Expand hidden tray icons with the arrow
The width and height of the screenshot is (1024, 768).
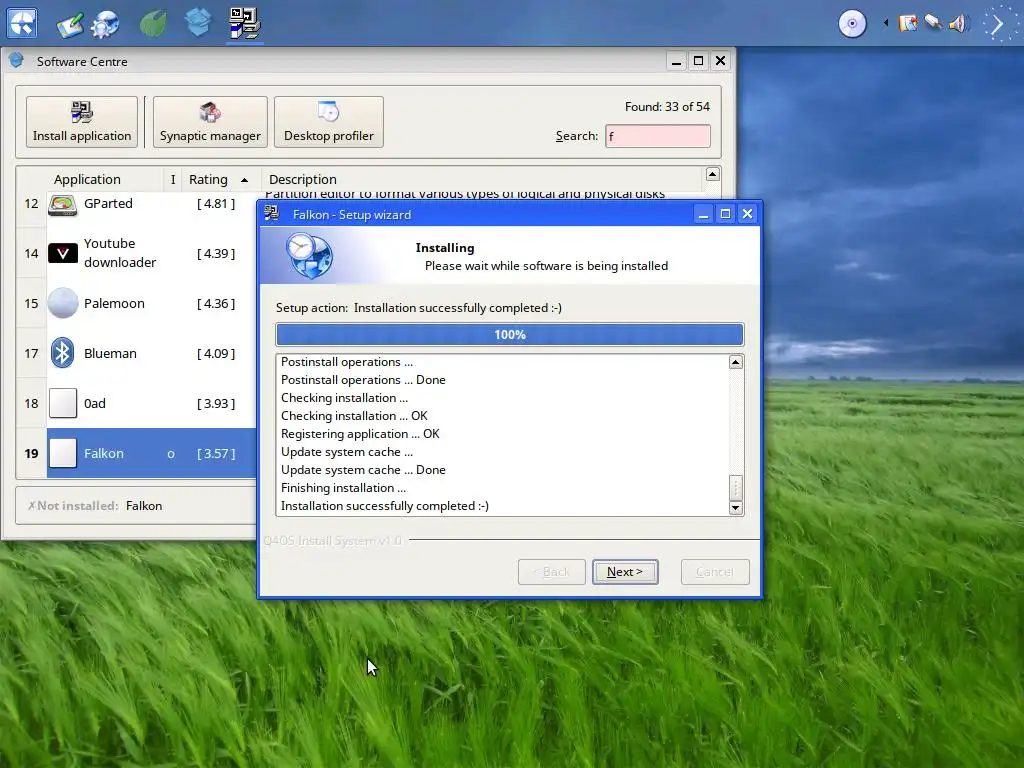(x=886, y=24)
